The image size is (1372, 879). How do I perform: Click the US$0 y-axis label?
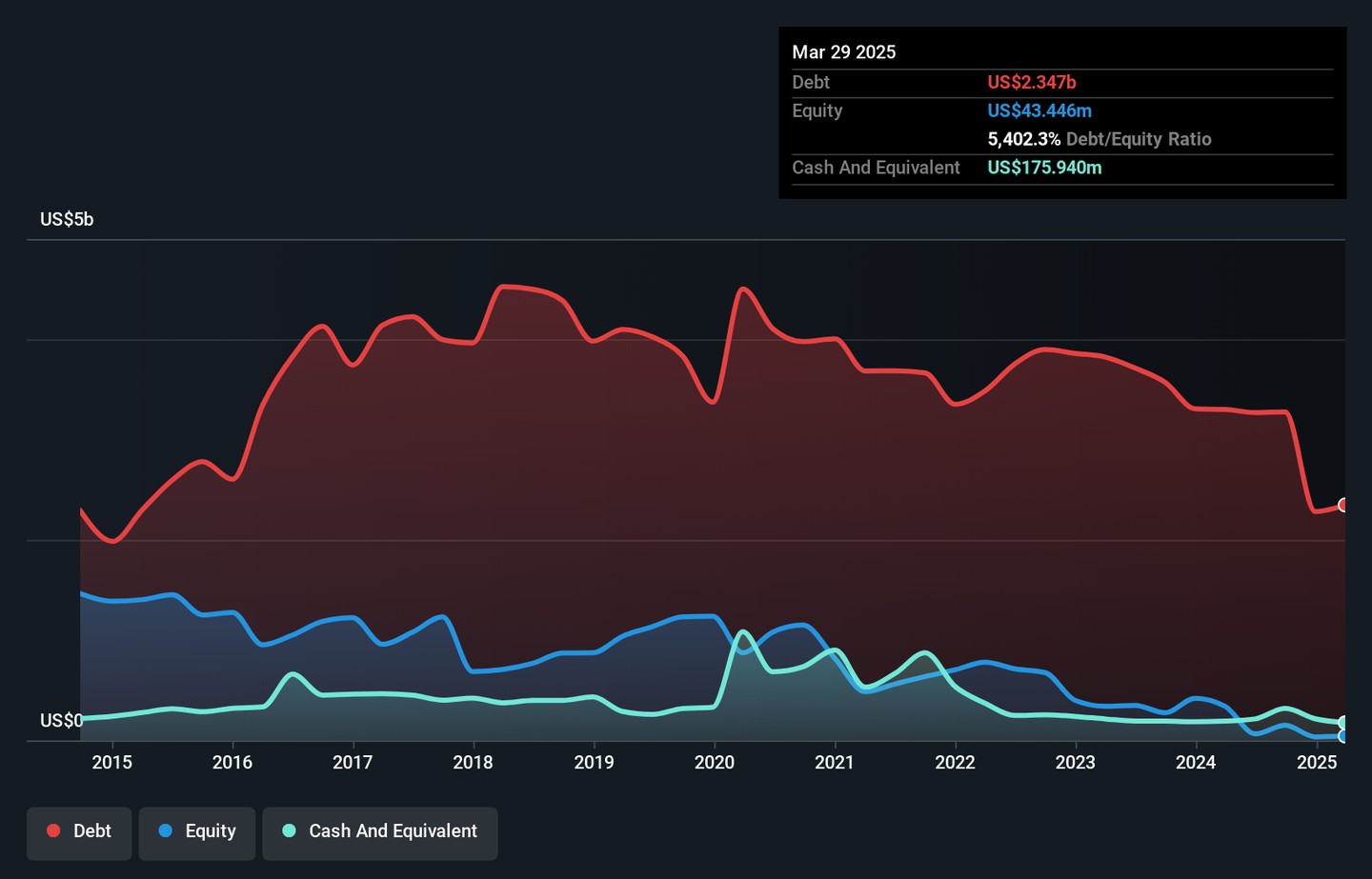(x=61, y=721)
